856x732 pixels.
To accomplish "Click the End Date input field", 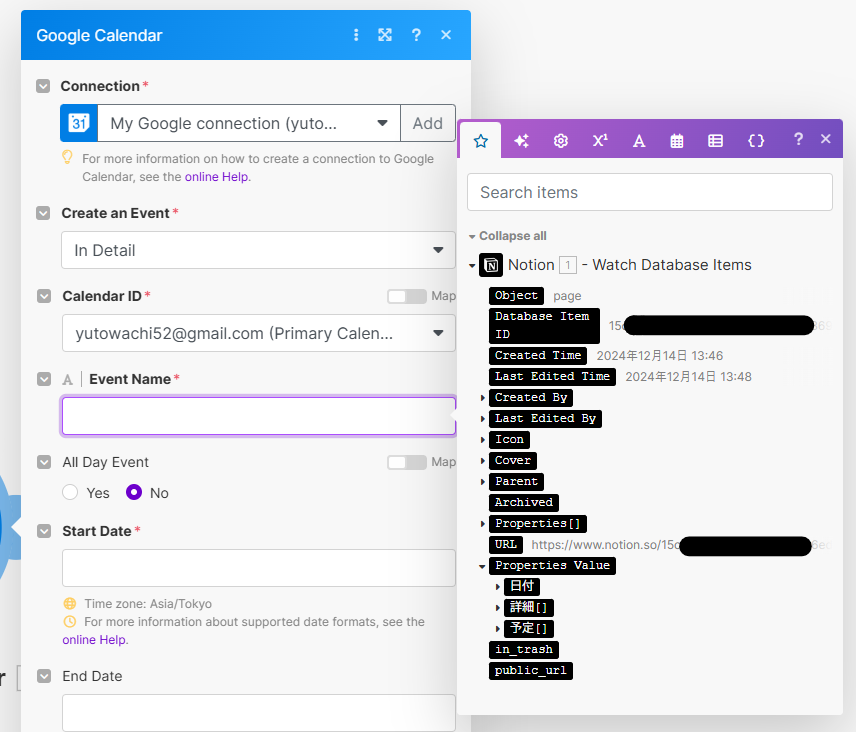I will coord(258,713).
